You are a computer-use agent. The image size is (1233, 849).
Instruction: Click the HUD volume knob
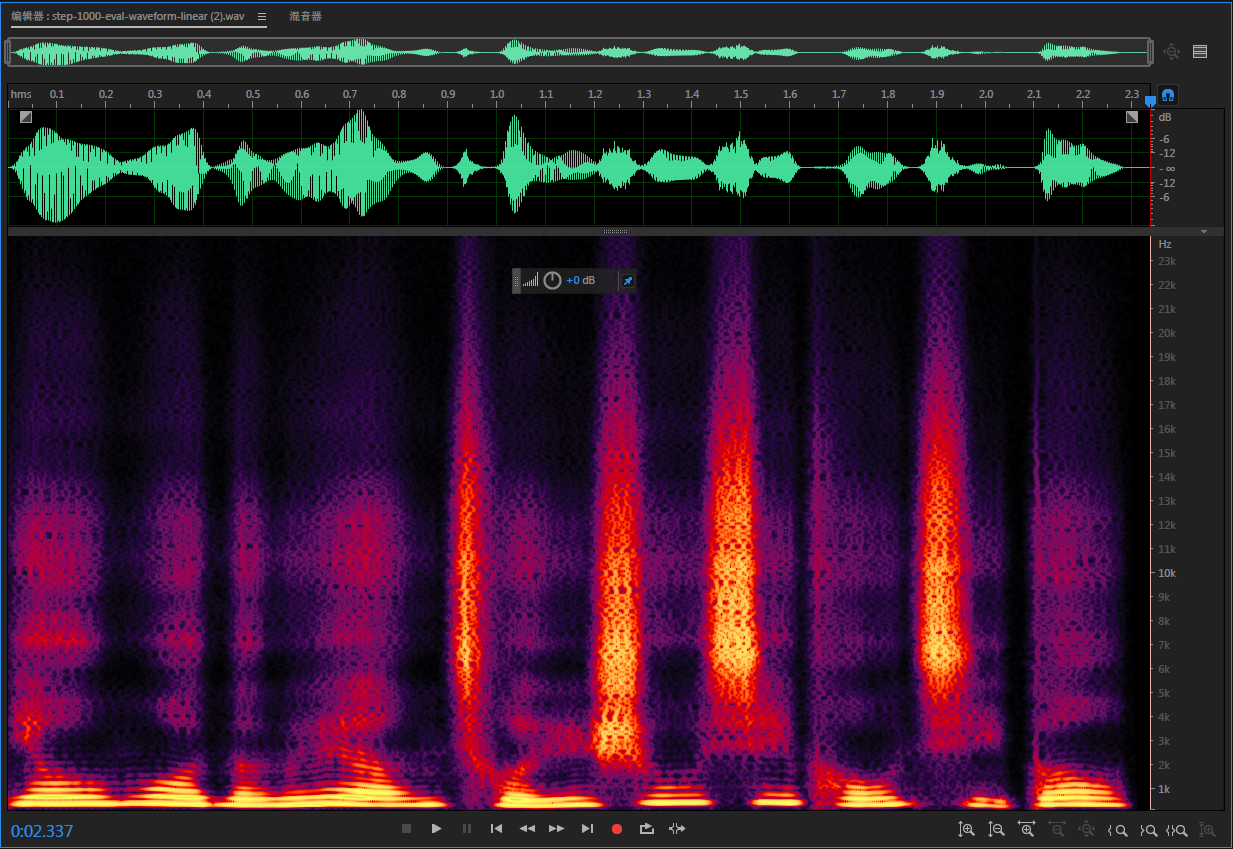552,281
